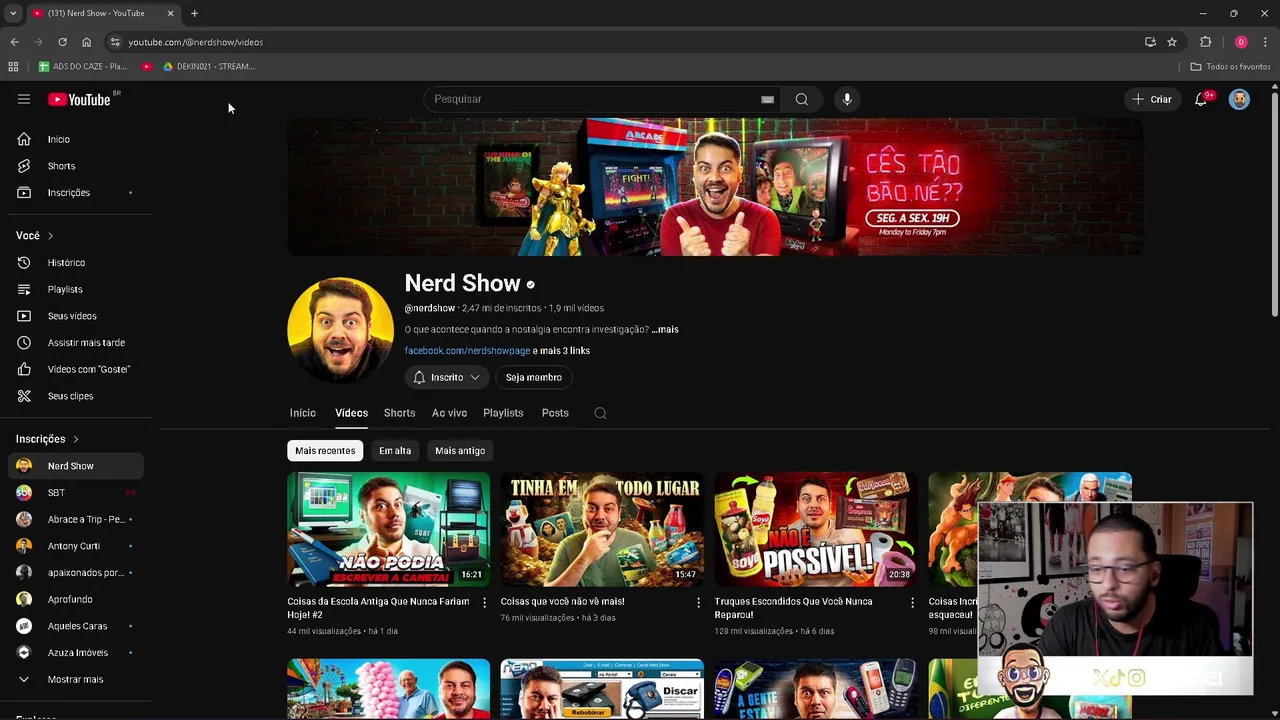Open the Início channel tab
Image resolution: width=1280 pixels, height=720 pixels.
point(302,413)
